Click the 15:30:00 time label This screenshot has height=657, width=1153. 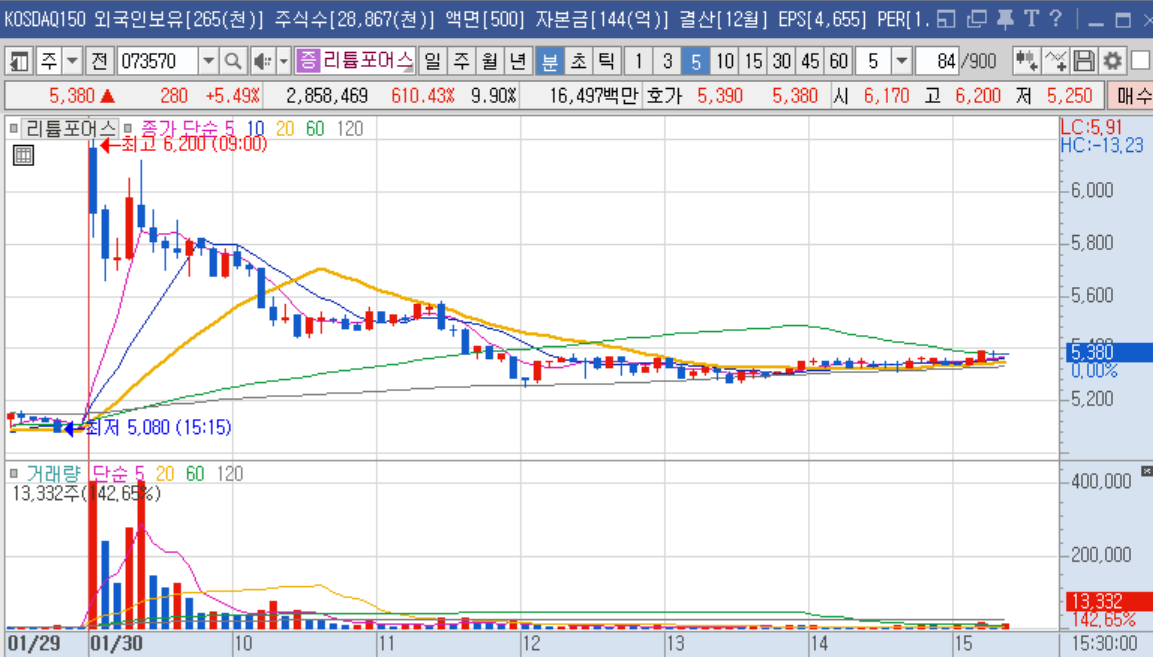[x=1104, y=644]
